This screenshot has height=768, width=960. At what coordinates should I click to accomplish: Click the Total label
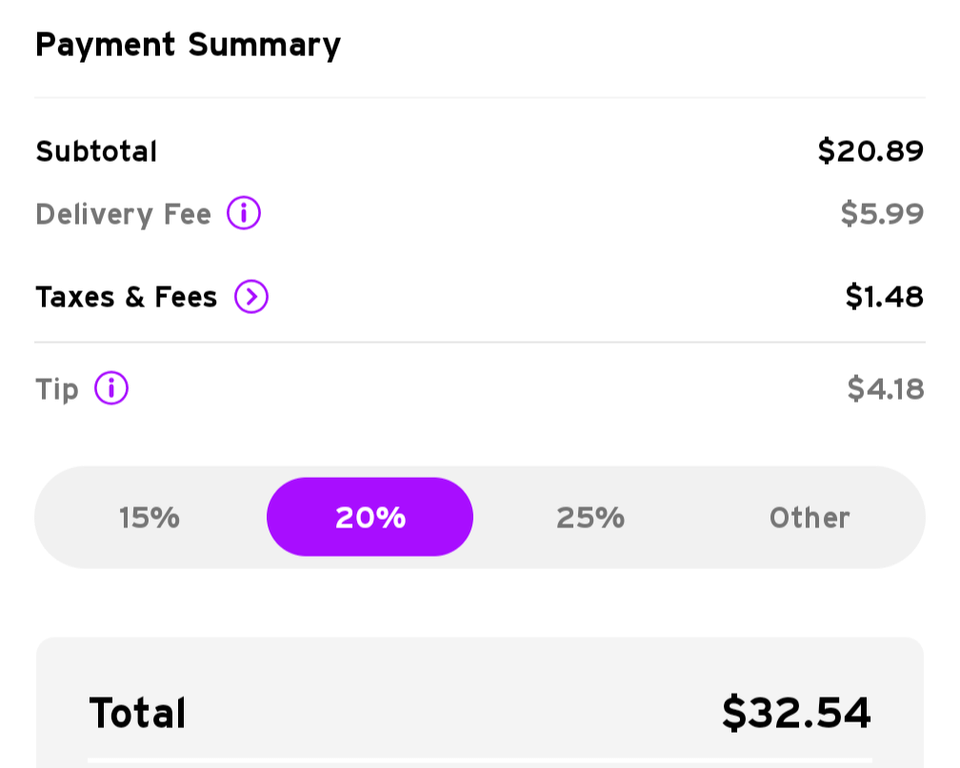[x=137, y=713]
